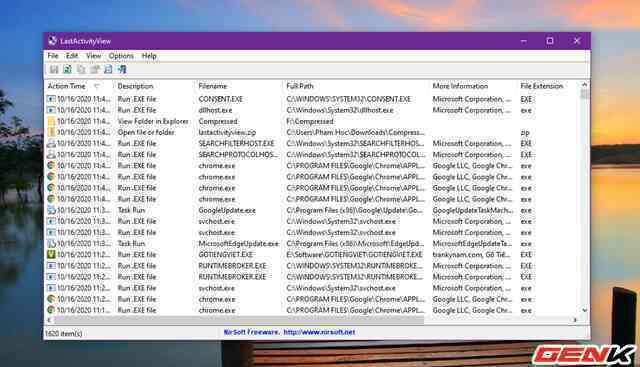
Task: Click the F:\Compressed full path cell
Action: click(x=310, y=121)
